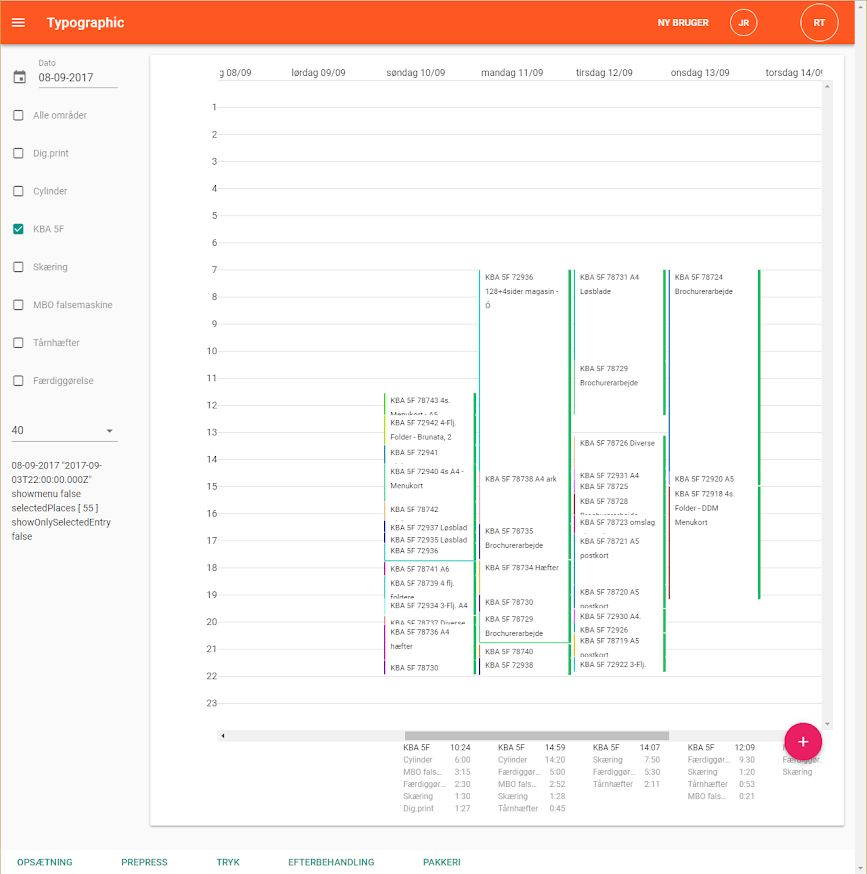Click the Skæring 7:50 summary row

(627, 760)
